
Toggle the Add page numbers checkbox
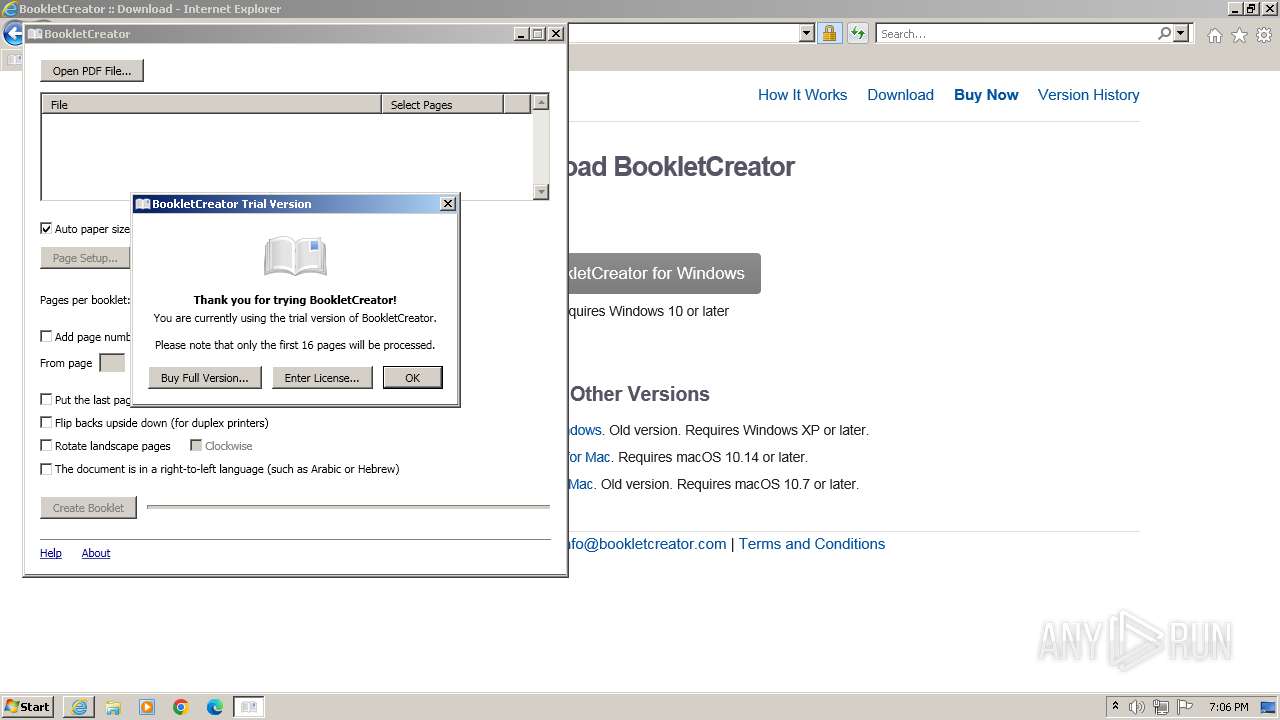(x=46, y=336)
